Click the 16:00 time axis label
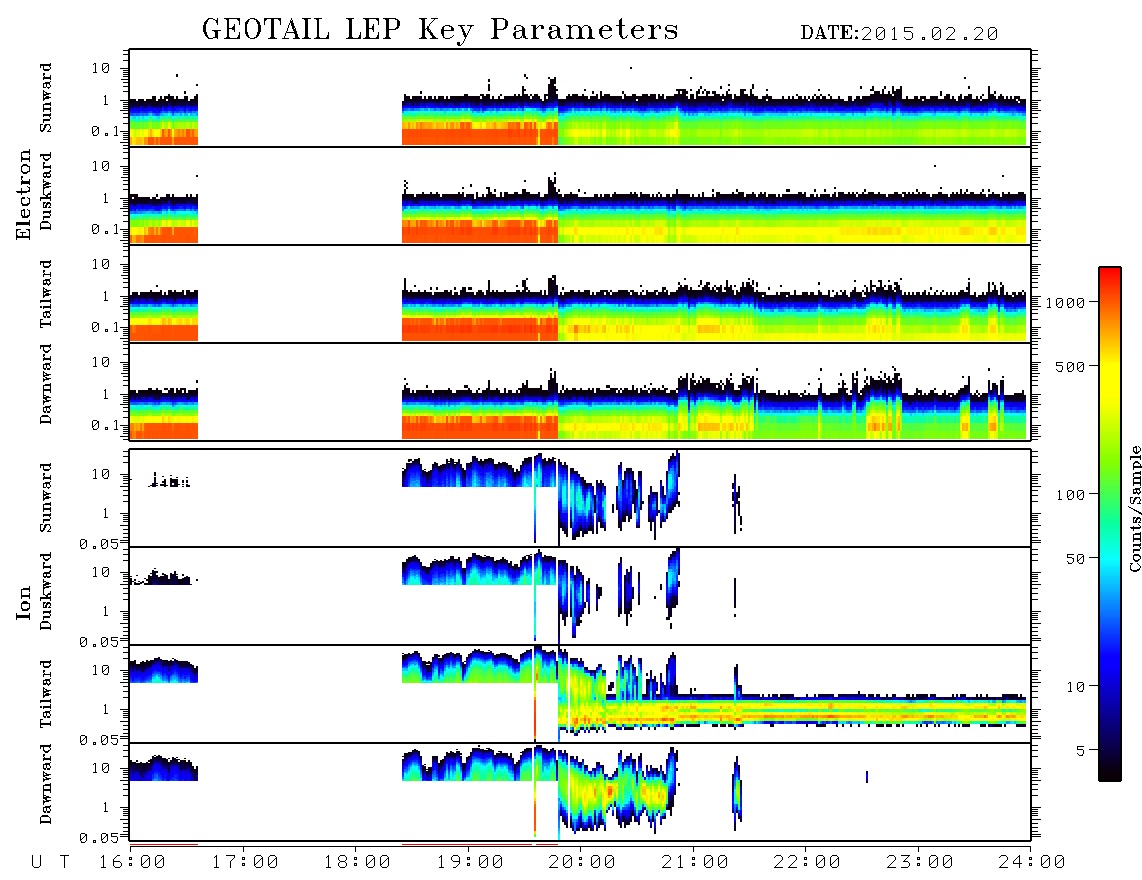This screenshot has width=1142, height=880. pos(132,863)
